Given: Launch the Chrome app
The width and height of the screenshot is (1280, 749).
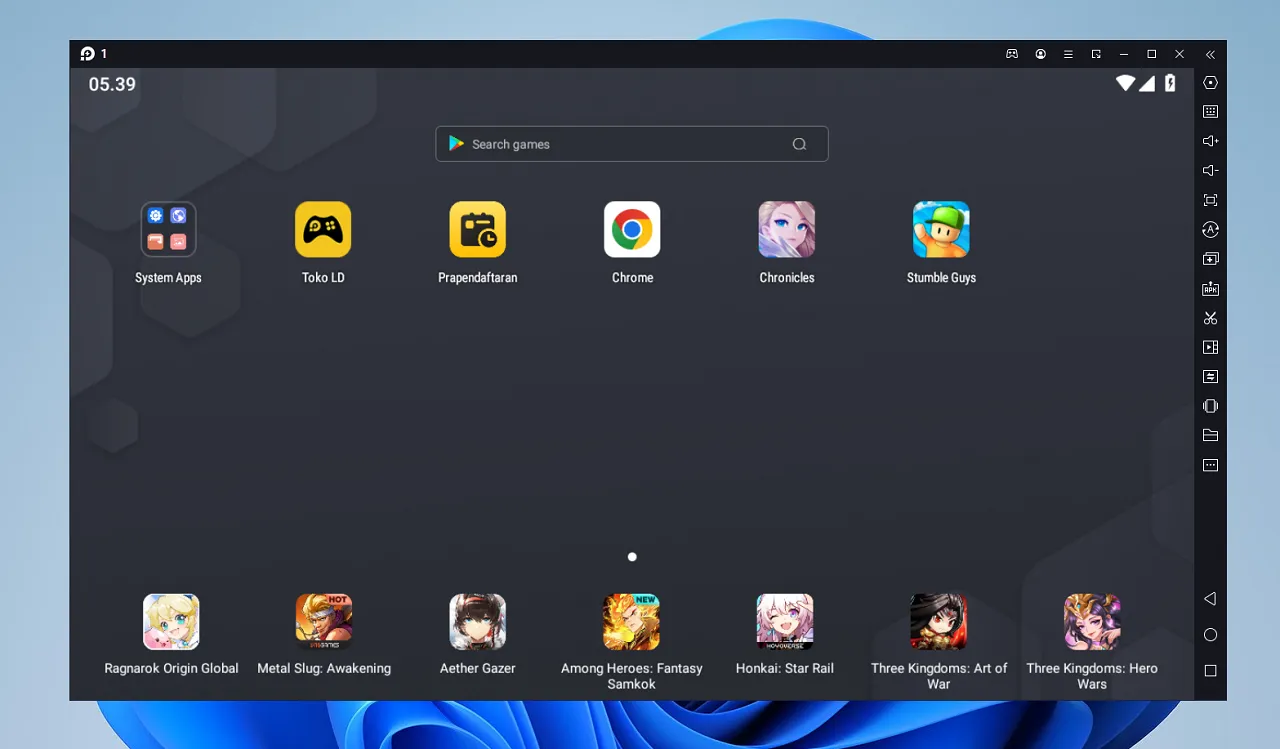Looking at the screenshot, I should click(x=632, y=230).
